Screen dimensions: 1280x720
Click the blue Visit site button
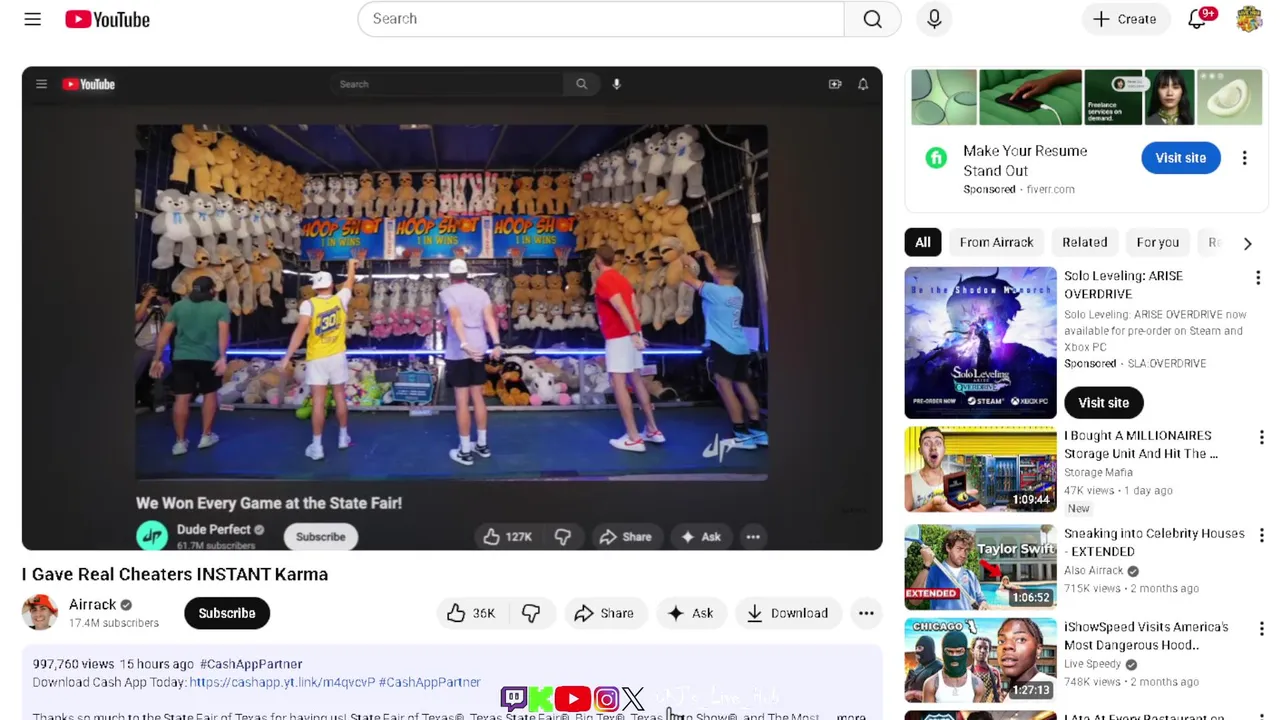point(1181,158)
